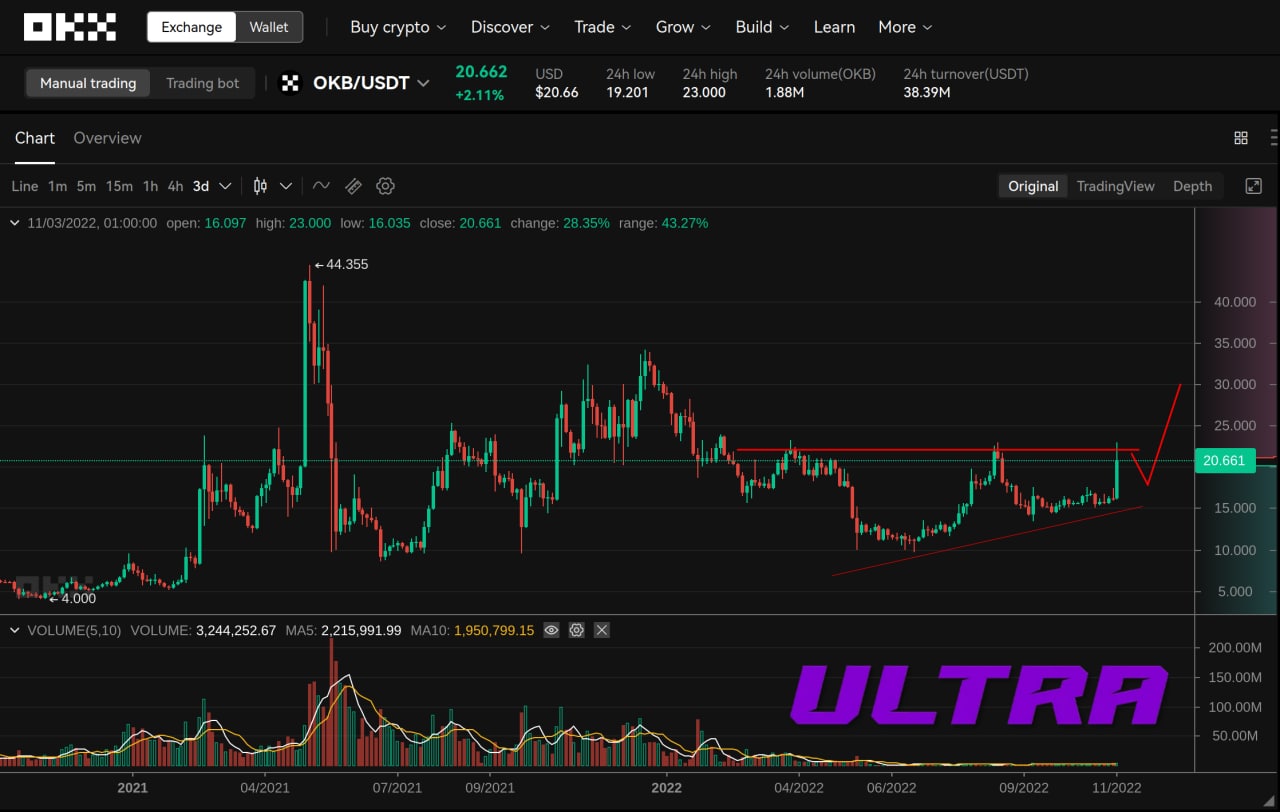This screenshot has width=1280, height=812.
Task: Select the 15m timeframe
Action: click(119, 186)
